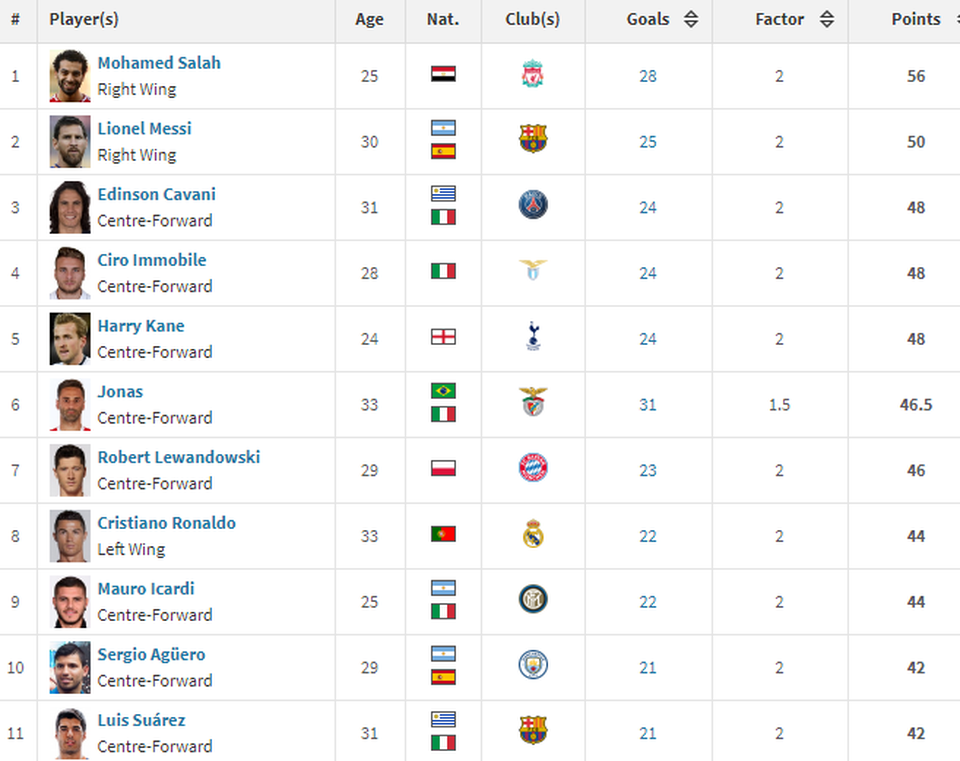This screenshot has height=761, width=960.
Task: Click the Inter Milan club crest
Action: coord(533,600)
